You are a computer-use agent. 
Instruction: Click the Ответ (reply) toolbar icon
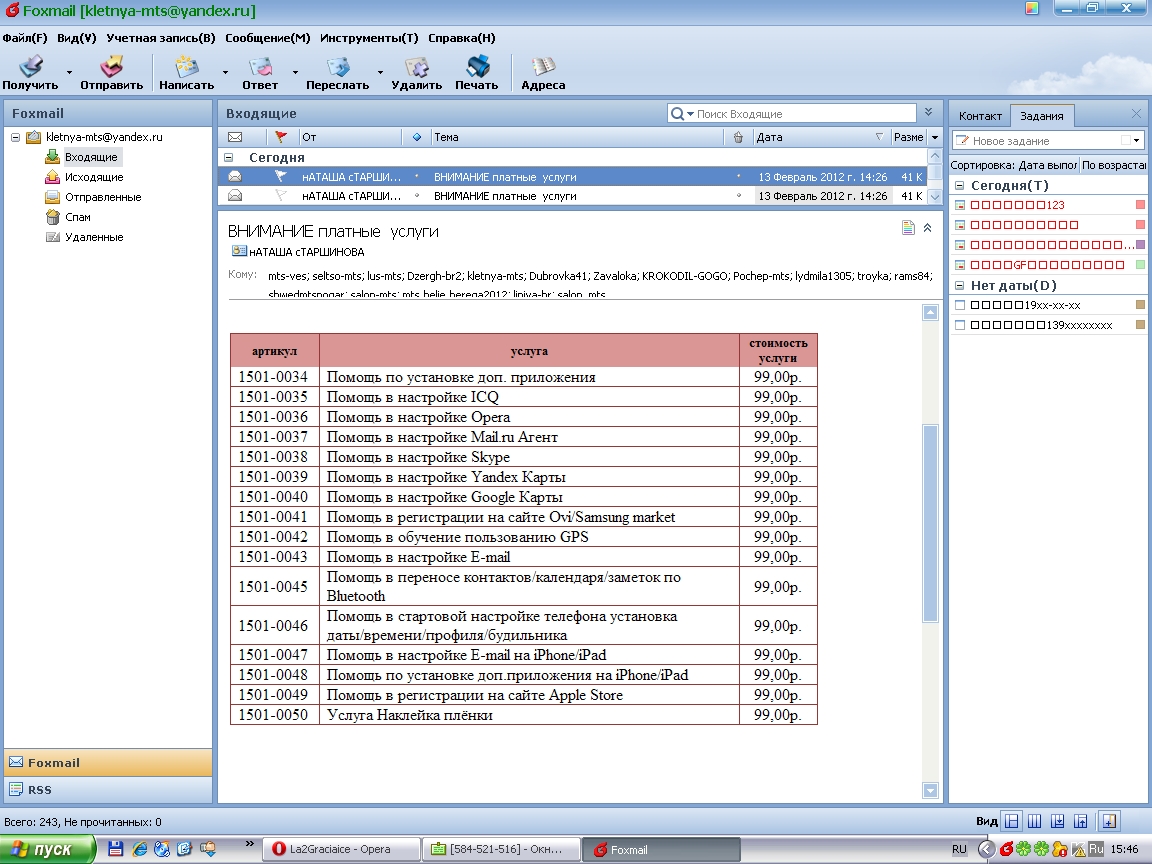click(260, 66)
